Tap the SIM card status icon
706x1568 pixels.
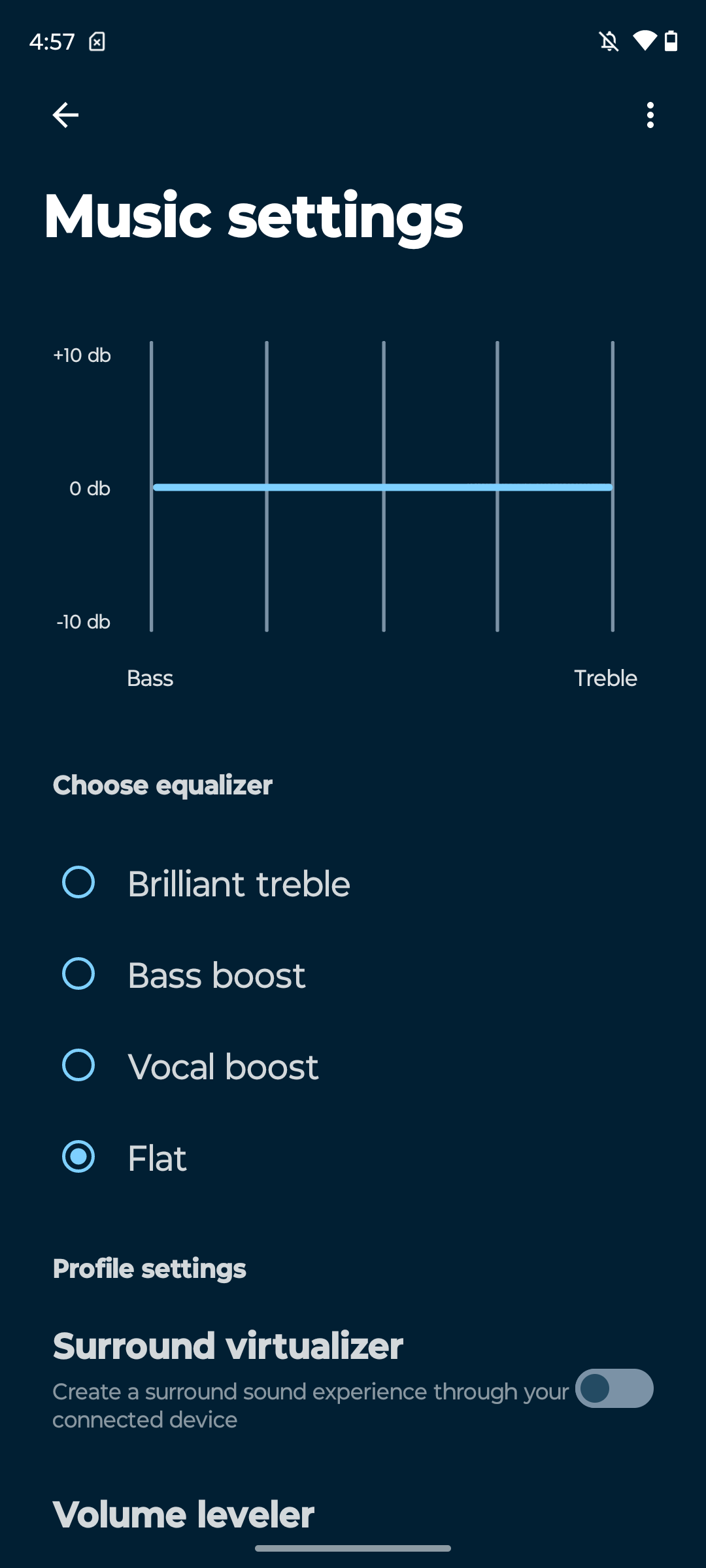coord(97,42)
